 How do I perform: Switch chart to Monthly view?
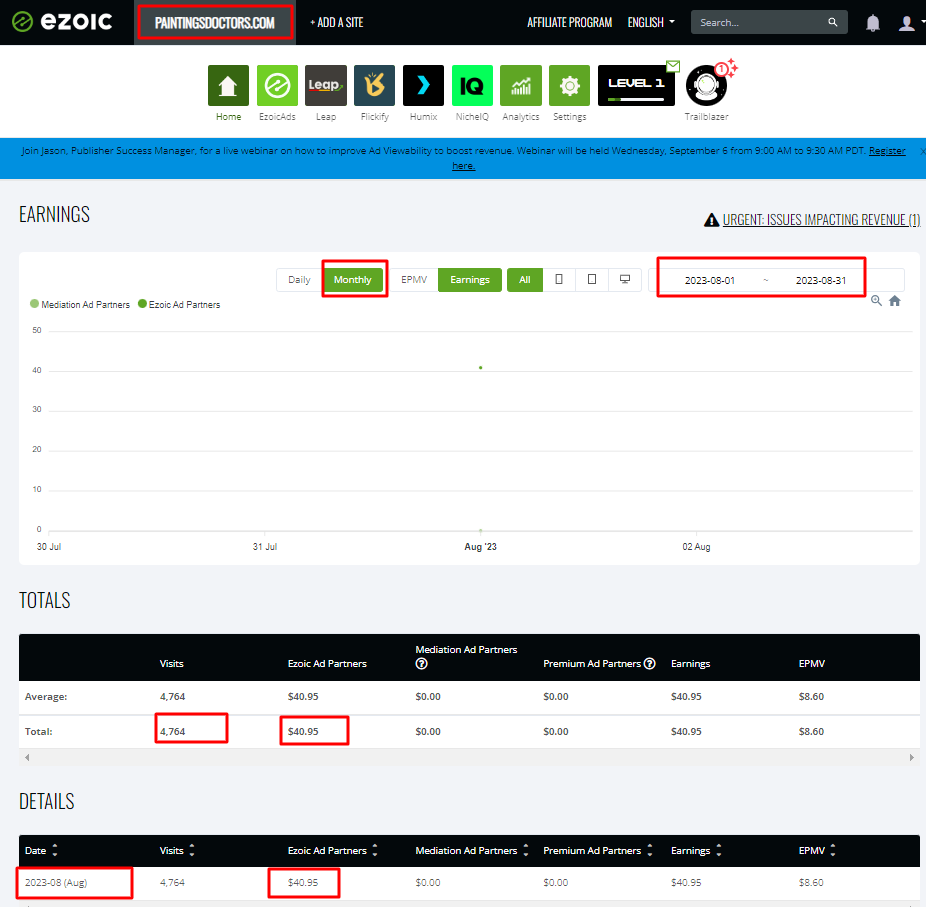[353, 280]
